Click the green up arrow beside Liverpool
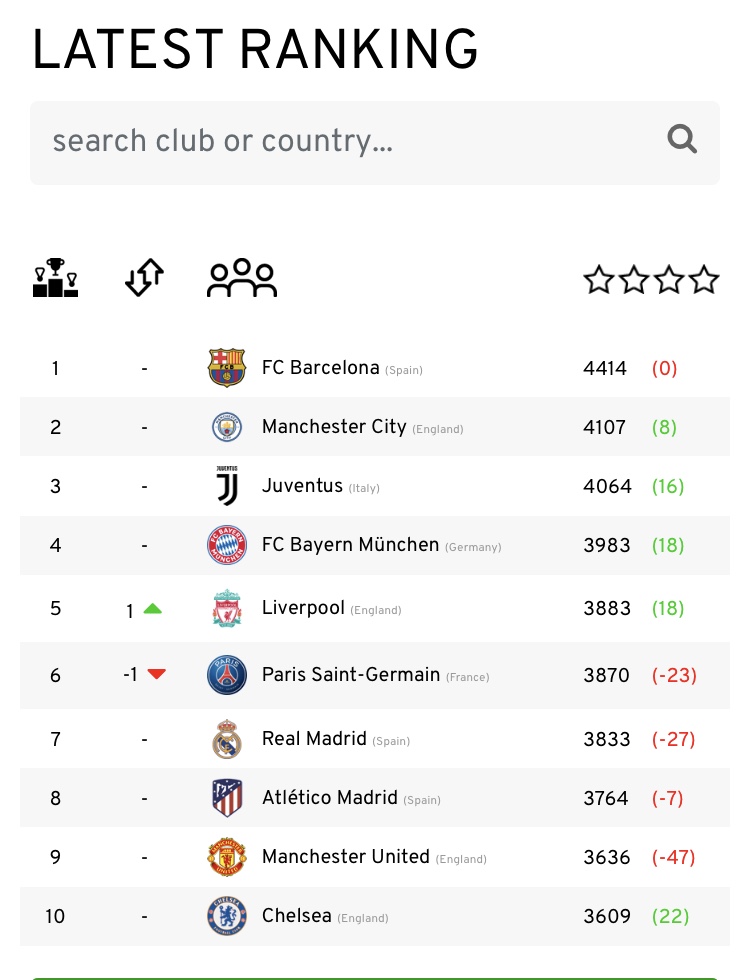750x980 pixels. [152, 608]
